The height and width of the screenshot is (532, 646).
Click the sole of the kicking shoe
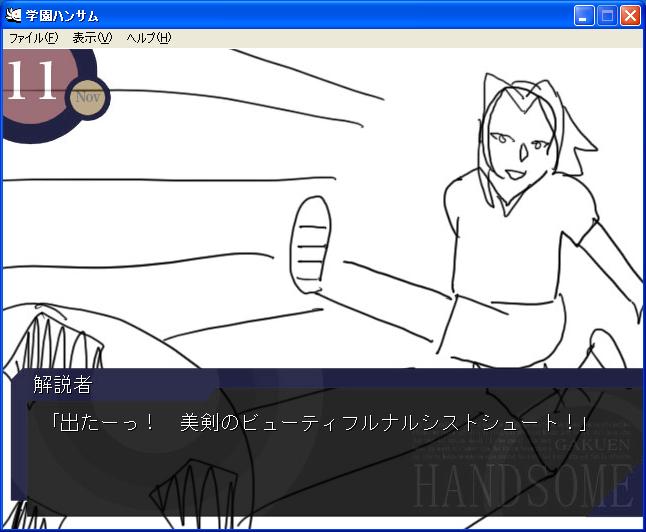[x=311, y=245]
